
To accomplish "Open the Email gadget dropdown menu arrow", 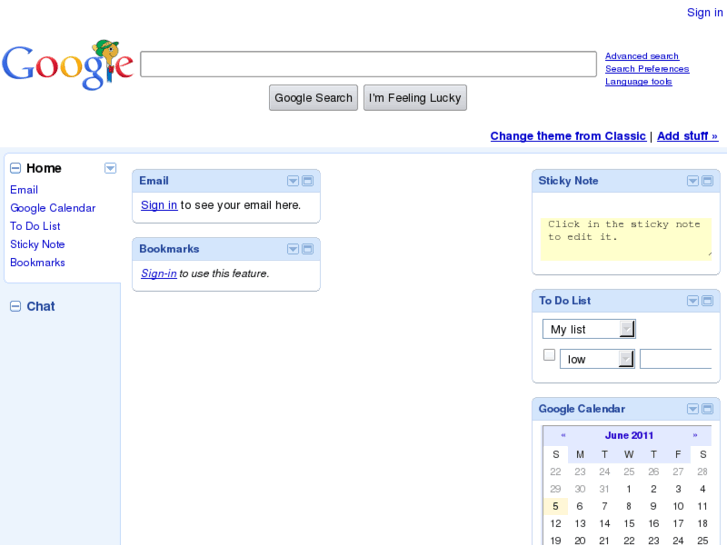I will coord(293,181).
